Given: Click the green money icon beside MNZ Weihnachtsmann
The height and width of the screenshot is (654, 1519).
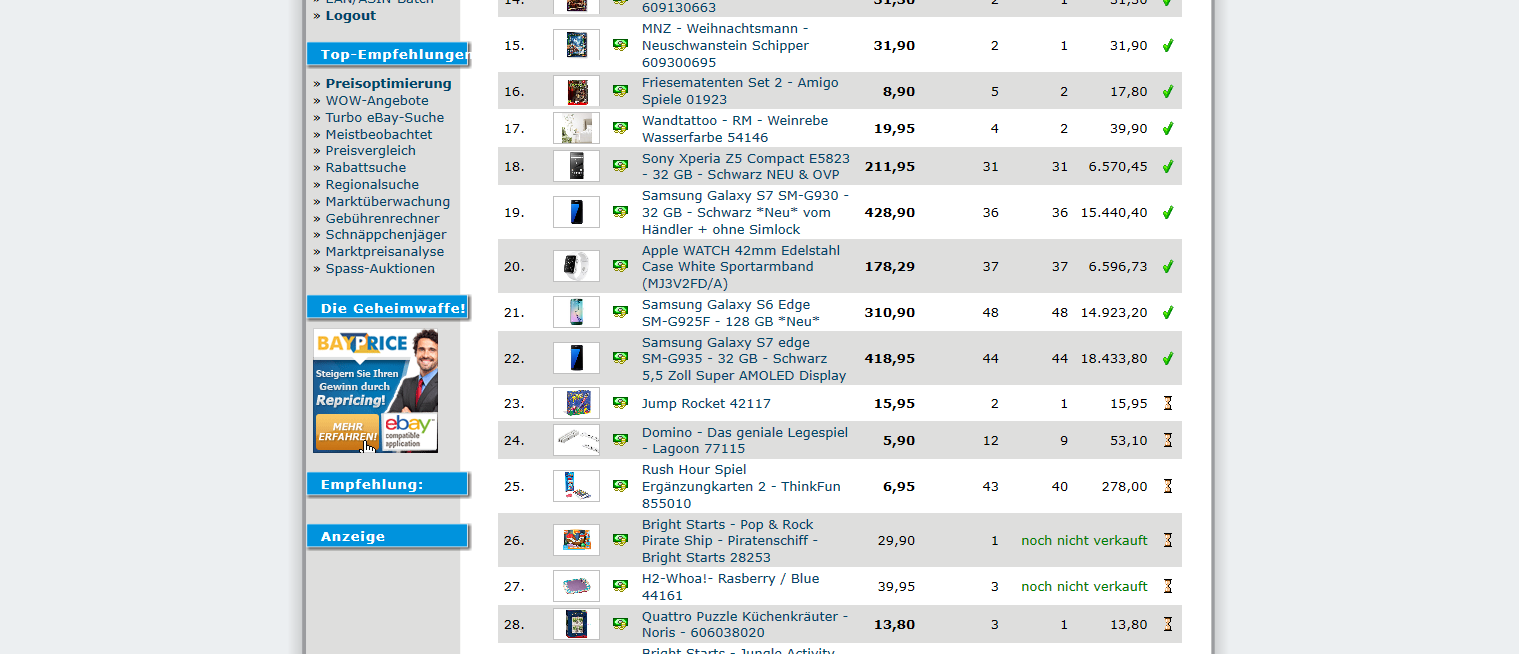Looking at the screenshot, I should click(620, 45).
